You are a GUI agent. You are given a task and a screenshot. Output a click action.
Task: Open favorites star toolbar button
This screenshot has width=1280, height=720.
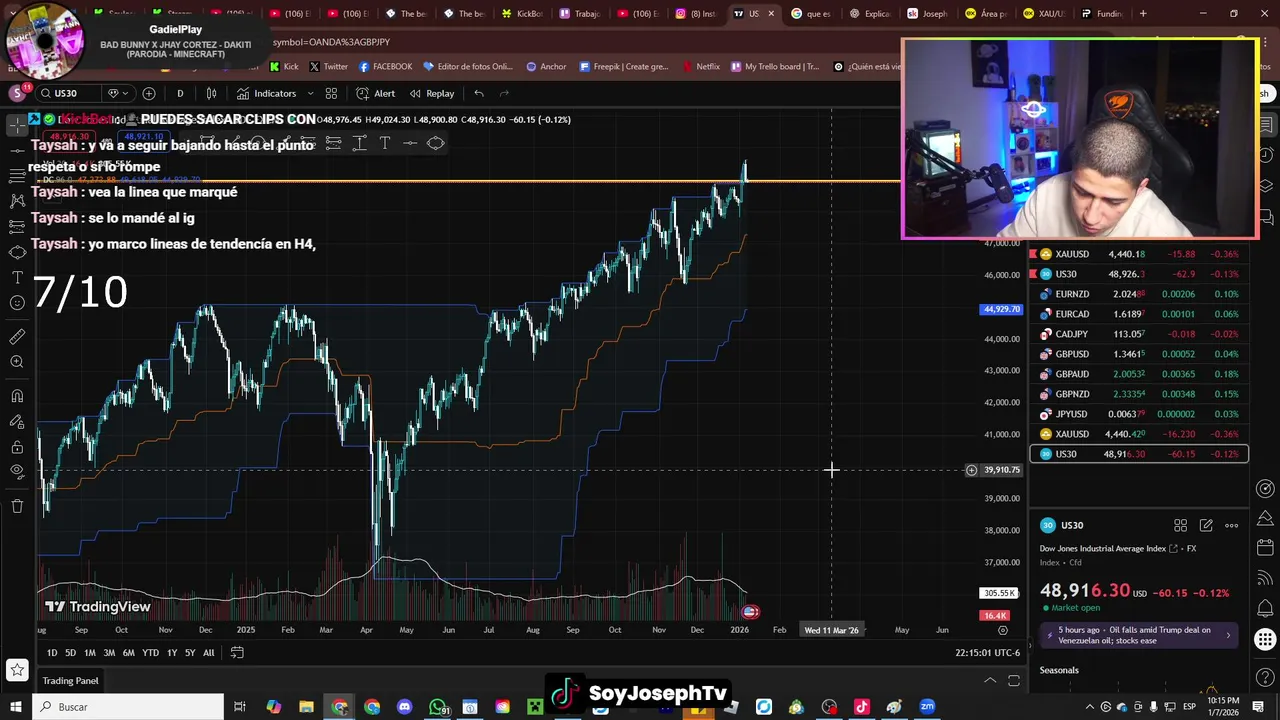[x=17, y=670]
